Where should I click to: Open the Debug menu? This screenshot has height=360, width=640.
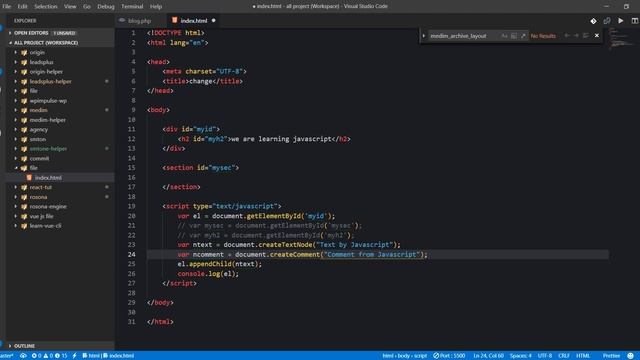(x=106, y=7)
